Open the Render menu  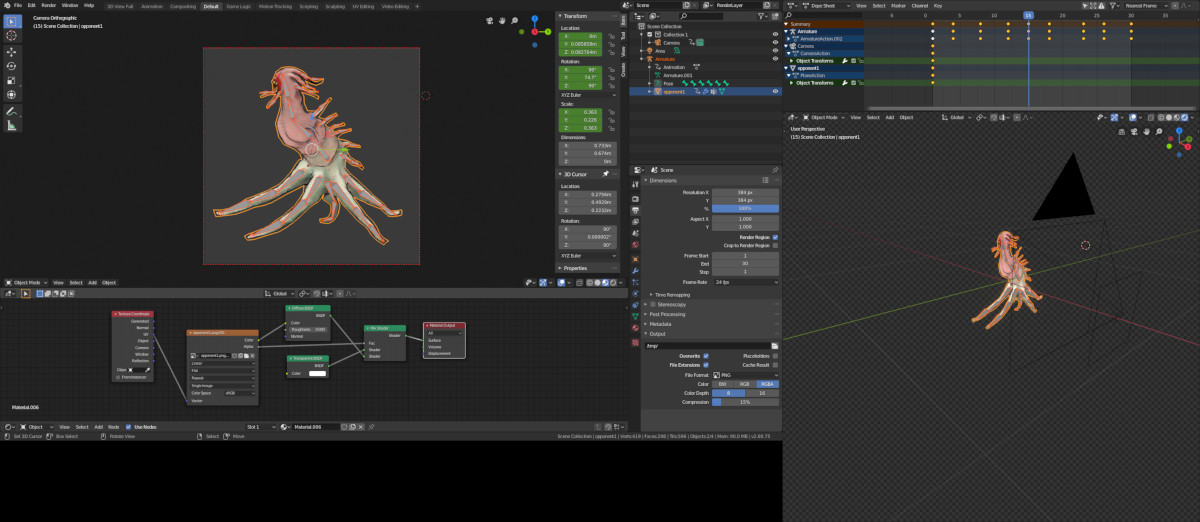click(x=49, y=5)
